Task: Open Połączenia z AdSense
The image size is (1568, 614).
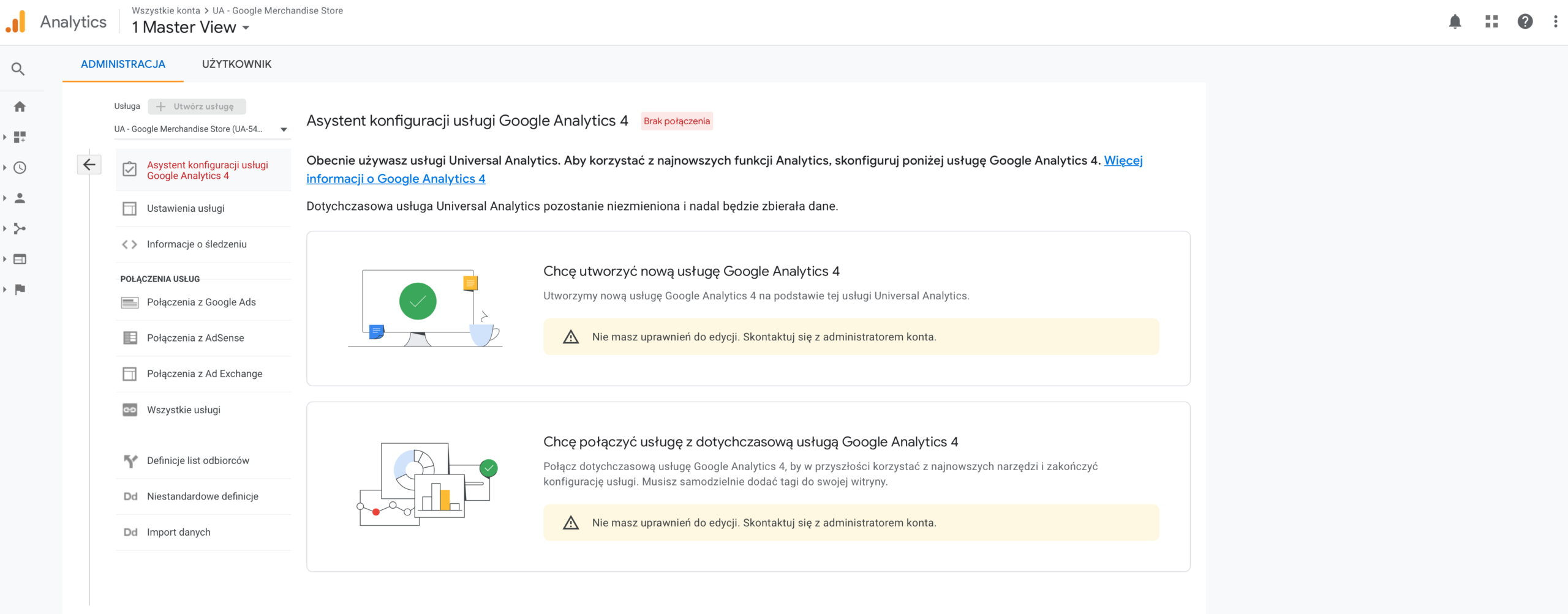Action: (x=203, y=338)
